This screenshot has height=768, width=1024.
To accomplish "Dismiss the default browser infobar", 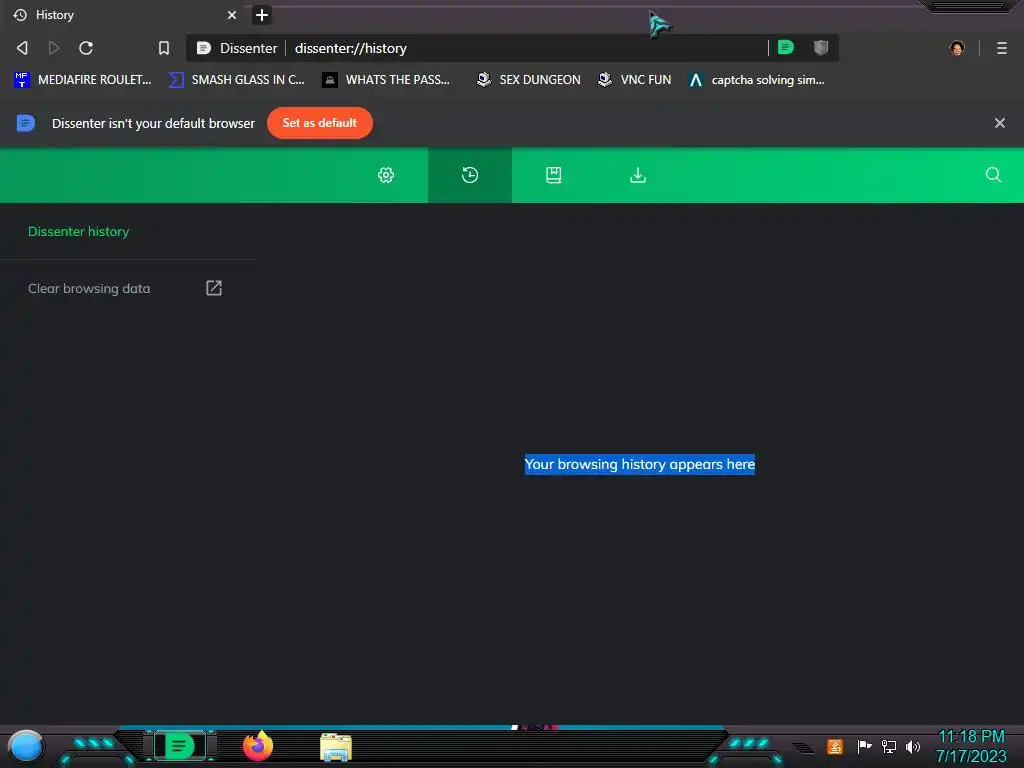I will tap(999, 123).
